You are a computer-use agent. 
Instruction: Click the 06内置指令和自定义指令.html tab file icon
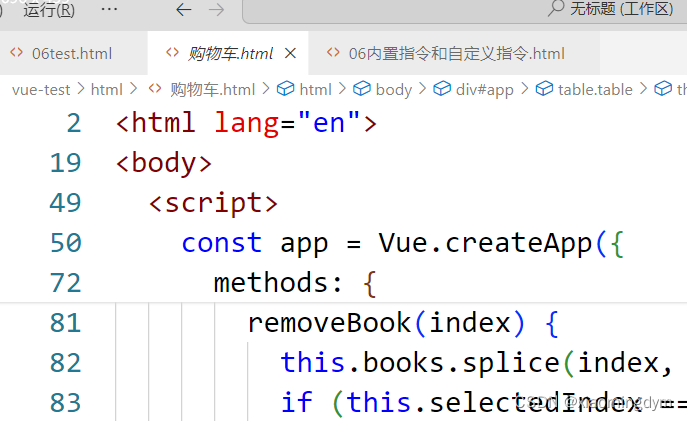point(333,53)
